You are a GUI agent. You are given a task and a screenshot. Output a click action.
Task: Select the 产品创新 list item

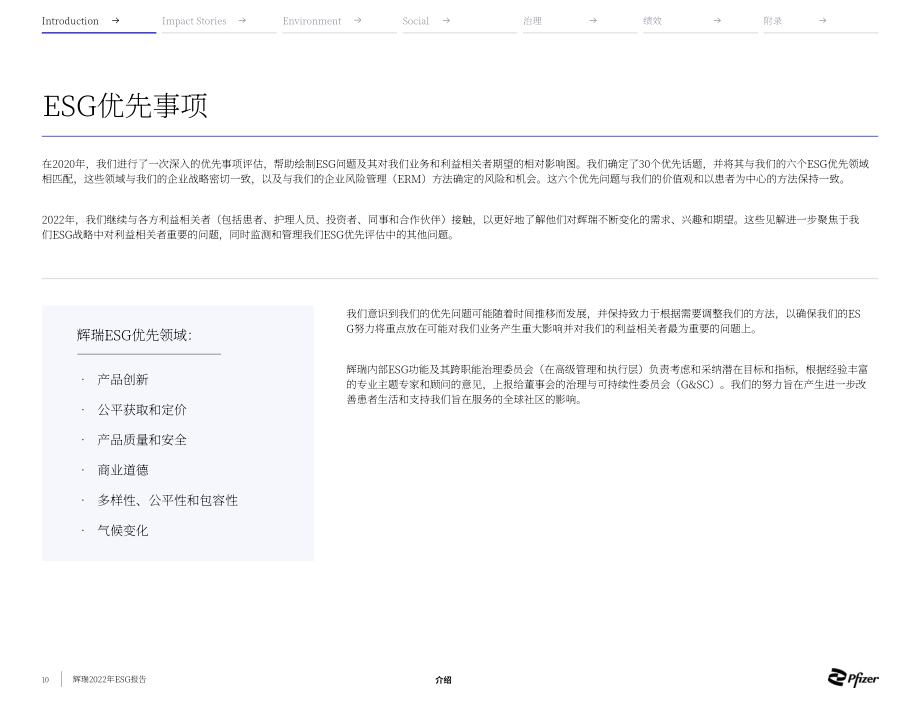coord(123,380)
